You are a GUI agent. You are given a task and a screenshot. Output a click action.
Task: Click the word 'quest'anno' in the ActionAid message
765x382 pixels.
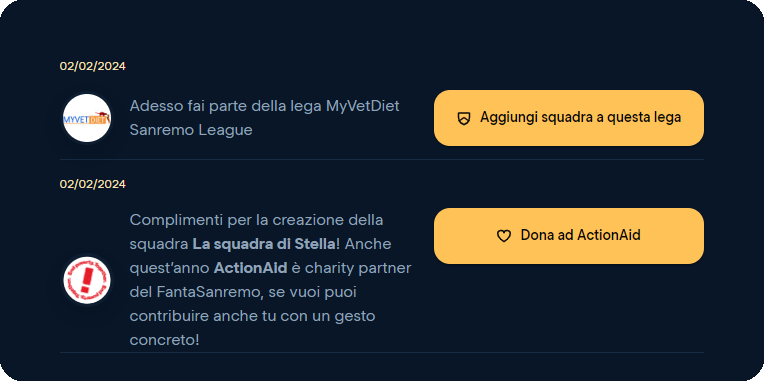tap(169, 268)
